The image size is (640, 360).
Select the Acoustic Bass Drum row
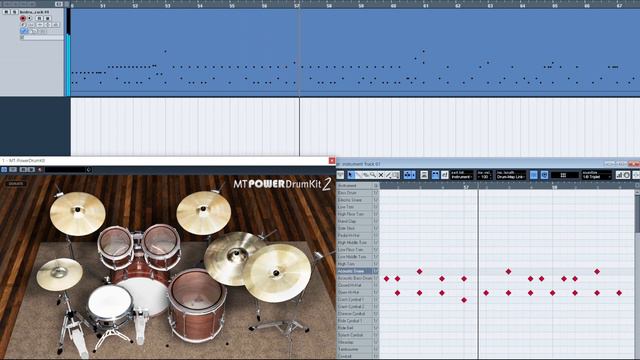(355, 278)
